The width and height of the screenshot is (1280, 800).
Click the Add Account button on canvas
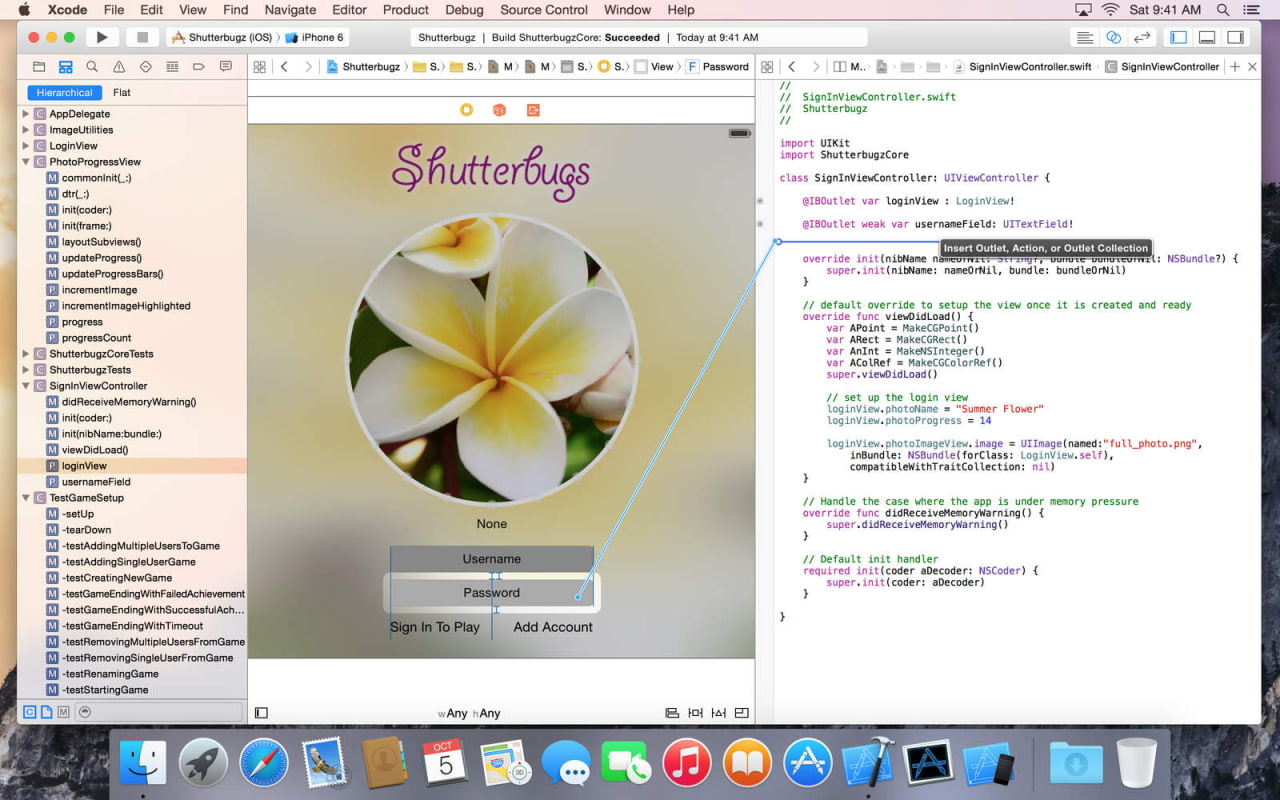(553, 627)
